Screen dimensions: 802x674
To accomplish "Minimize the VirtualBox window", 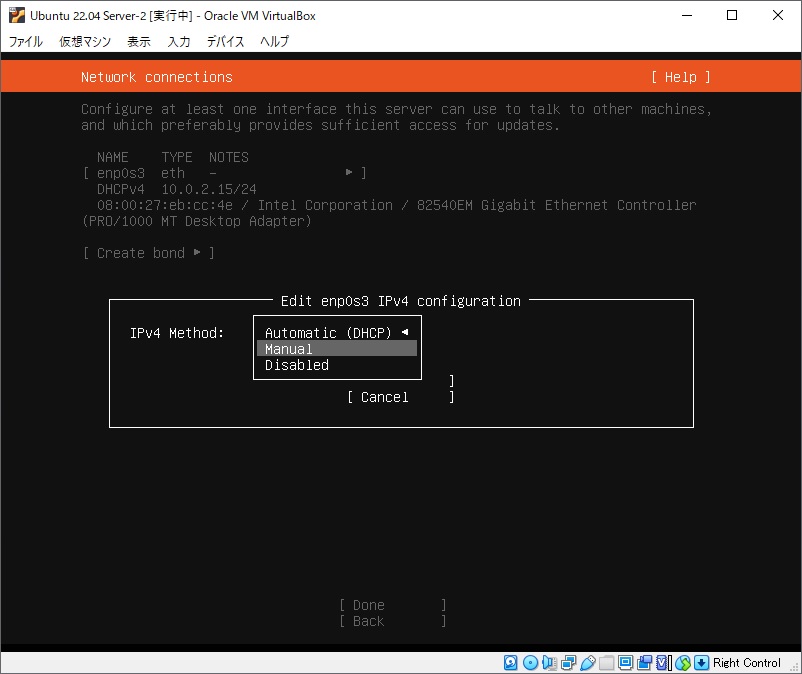I will [x=687, y=15].
